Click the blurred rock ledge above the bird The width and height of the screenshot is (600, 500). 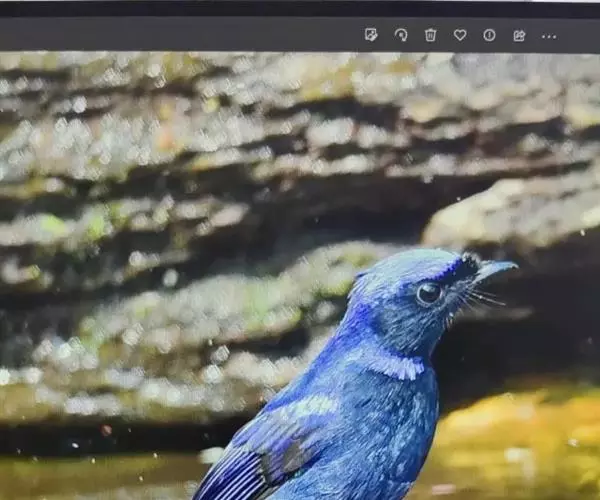300,130
